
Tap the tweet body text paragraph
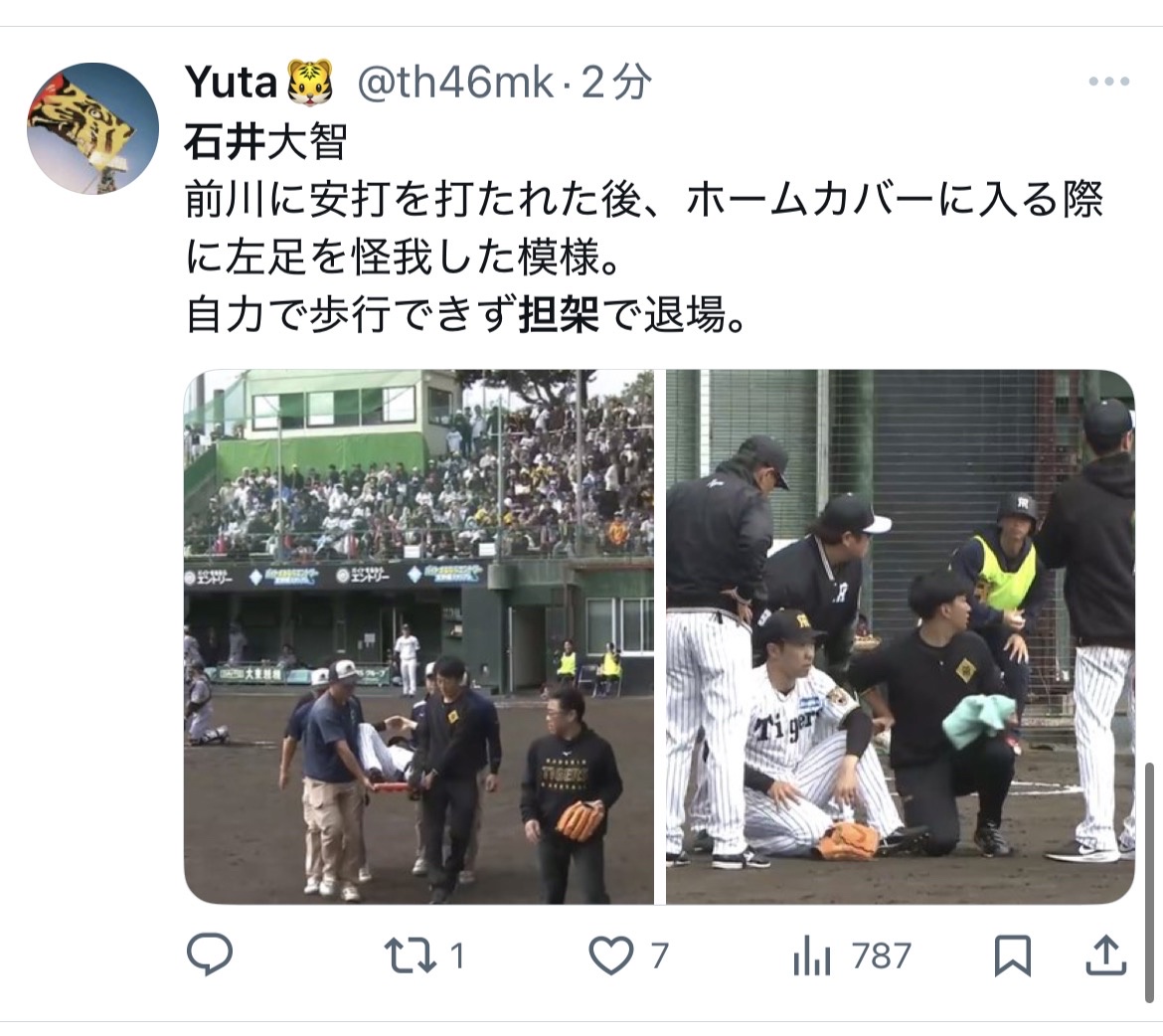tap(644, 228)
